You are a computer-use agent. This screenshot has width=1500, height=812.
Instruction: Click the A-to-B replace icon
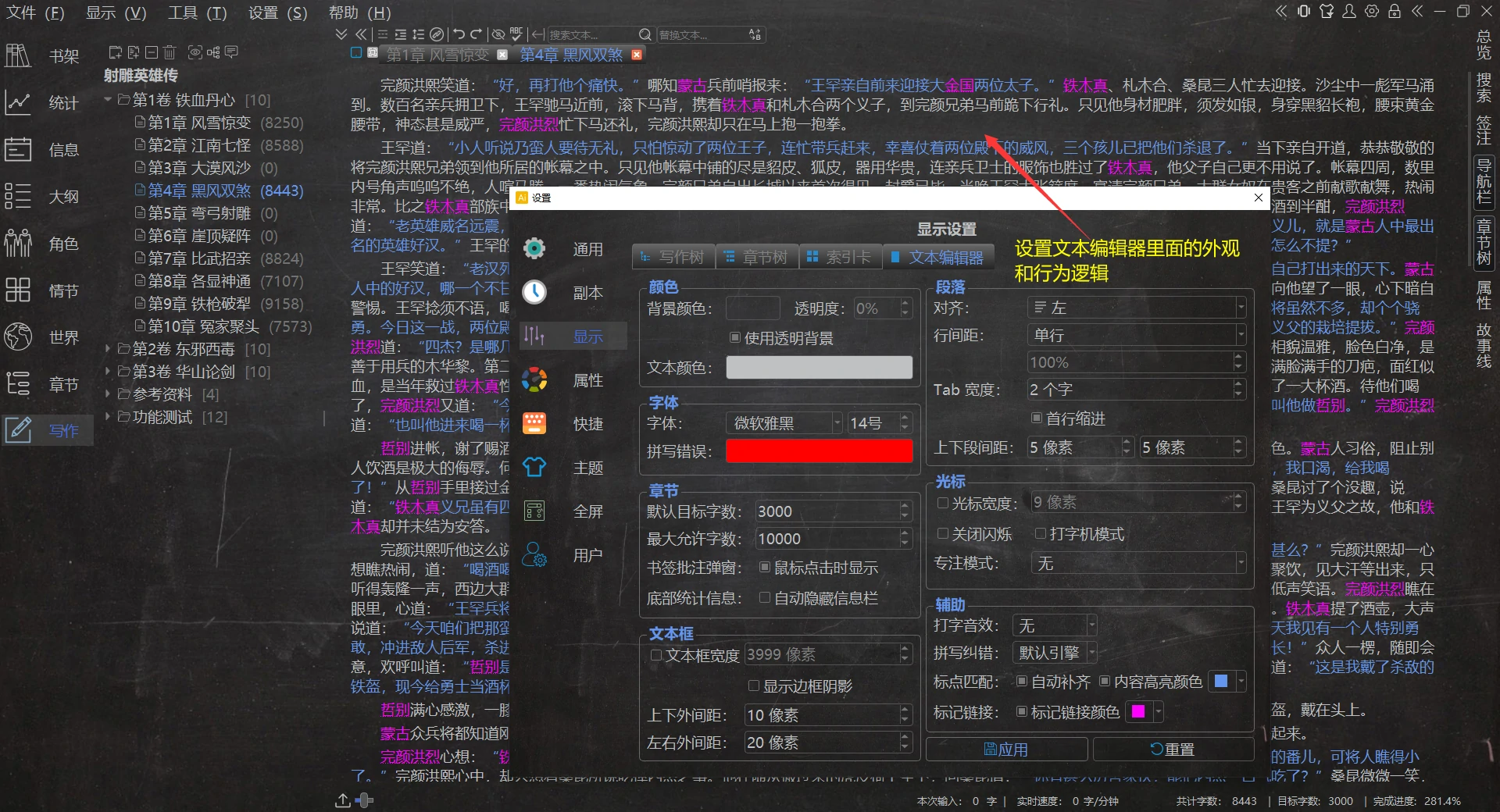[755, 34]
